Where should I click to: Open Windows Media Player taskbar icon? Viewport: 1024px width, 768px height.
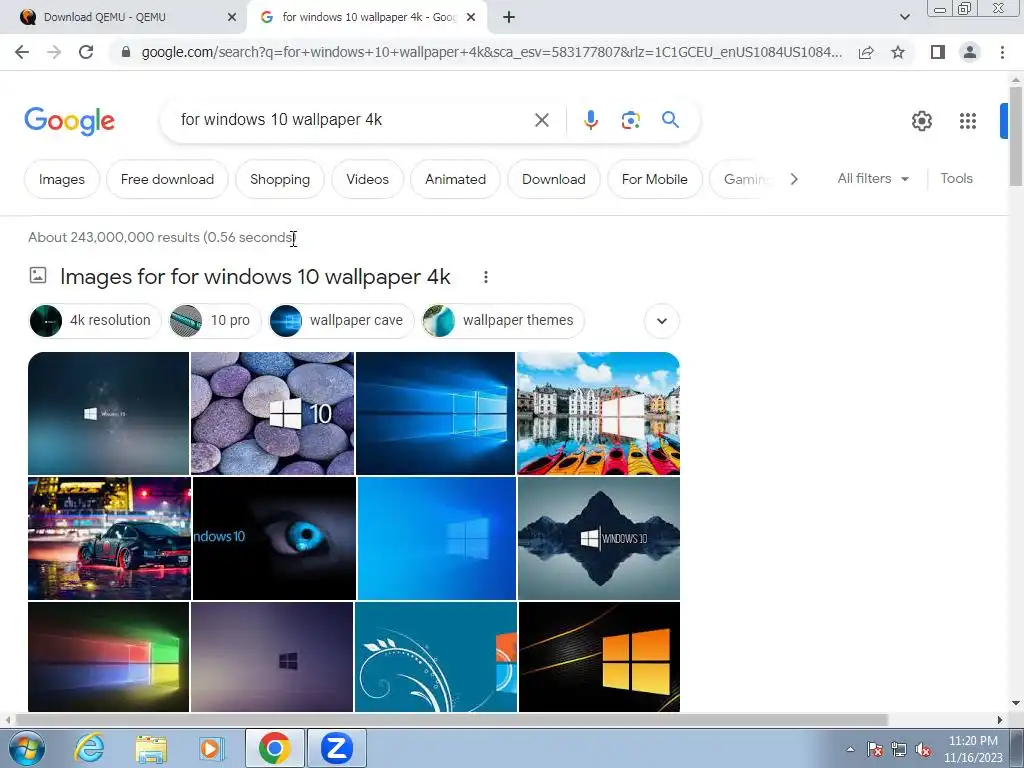[211, 748]
